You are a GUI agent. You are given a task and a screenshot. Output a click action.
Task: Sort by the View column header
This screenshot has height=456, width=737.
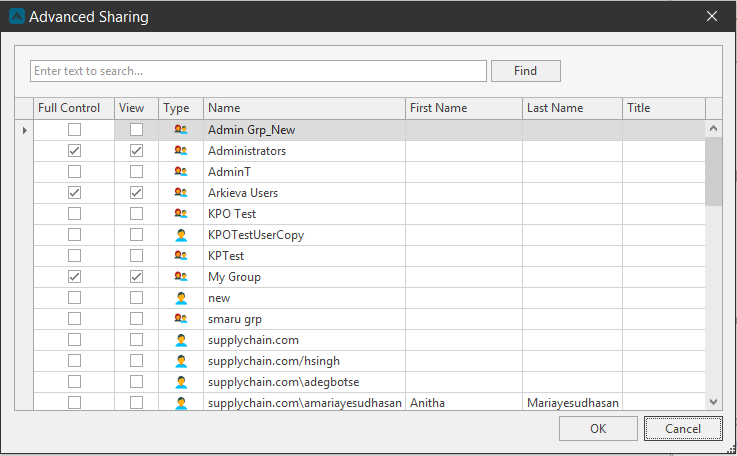(x=136, y=108)
